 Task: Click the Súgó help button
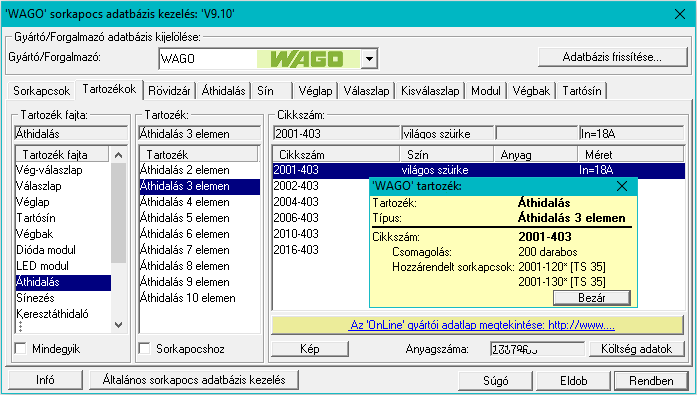pos(495,381)
